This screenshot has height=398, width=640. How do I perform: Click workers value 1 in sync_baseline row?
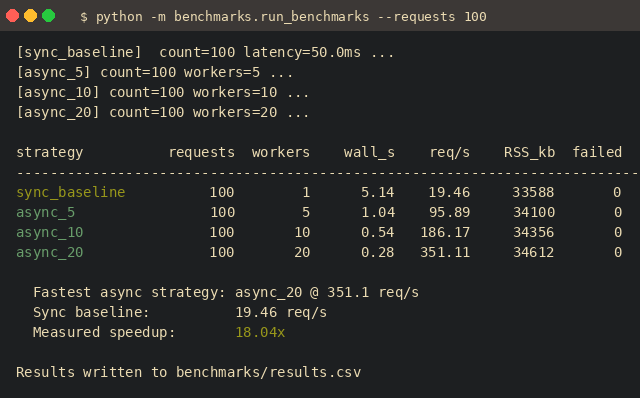tap(306, 192)
